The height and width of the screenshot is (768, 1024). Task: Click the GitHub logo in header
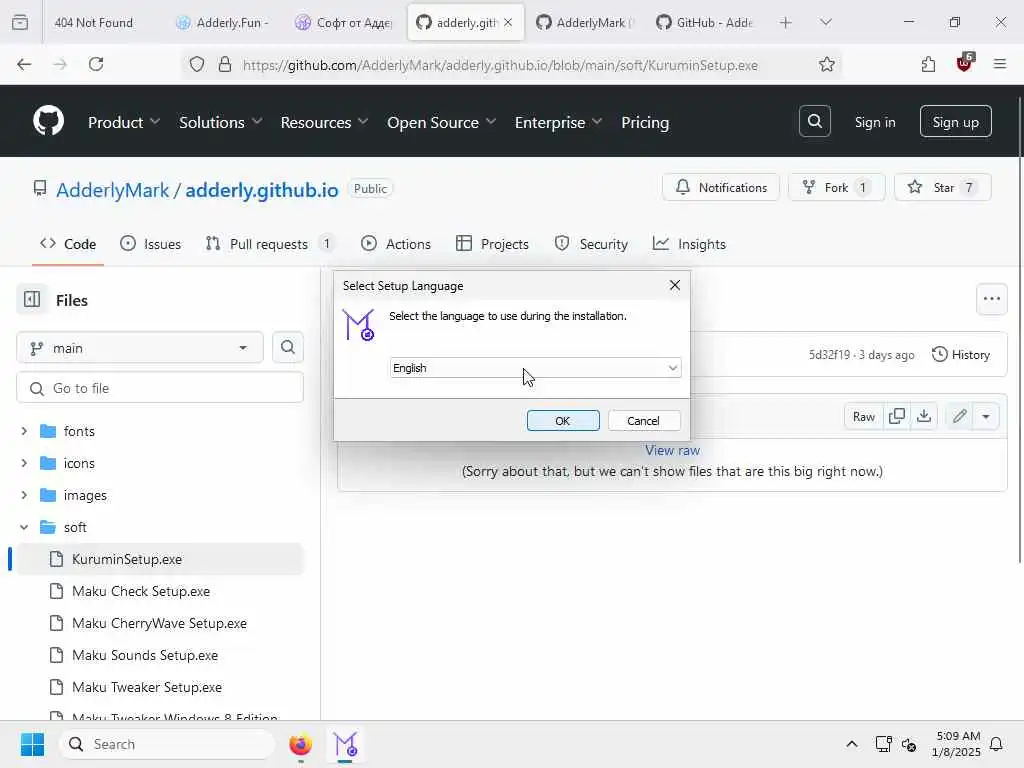[x=48, y=121]
